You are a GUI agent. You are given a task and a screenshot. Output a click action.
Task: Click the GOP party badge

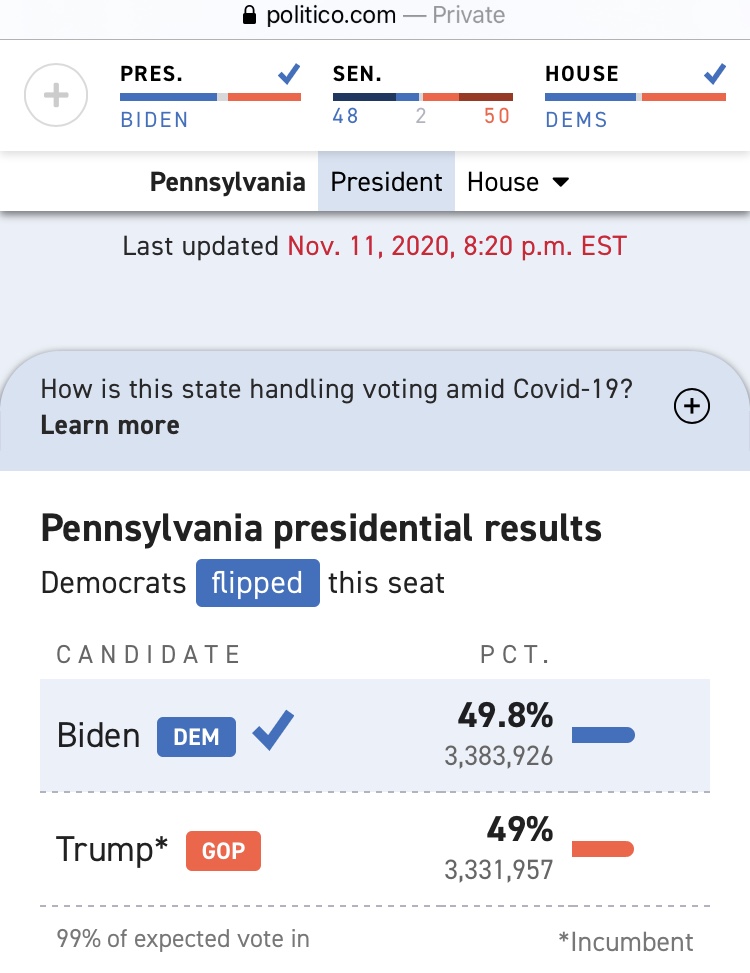223,850
